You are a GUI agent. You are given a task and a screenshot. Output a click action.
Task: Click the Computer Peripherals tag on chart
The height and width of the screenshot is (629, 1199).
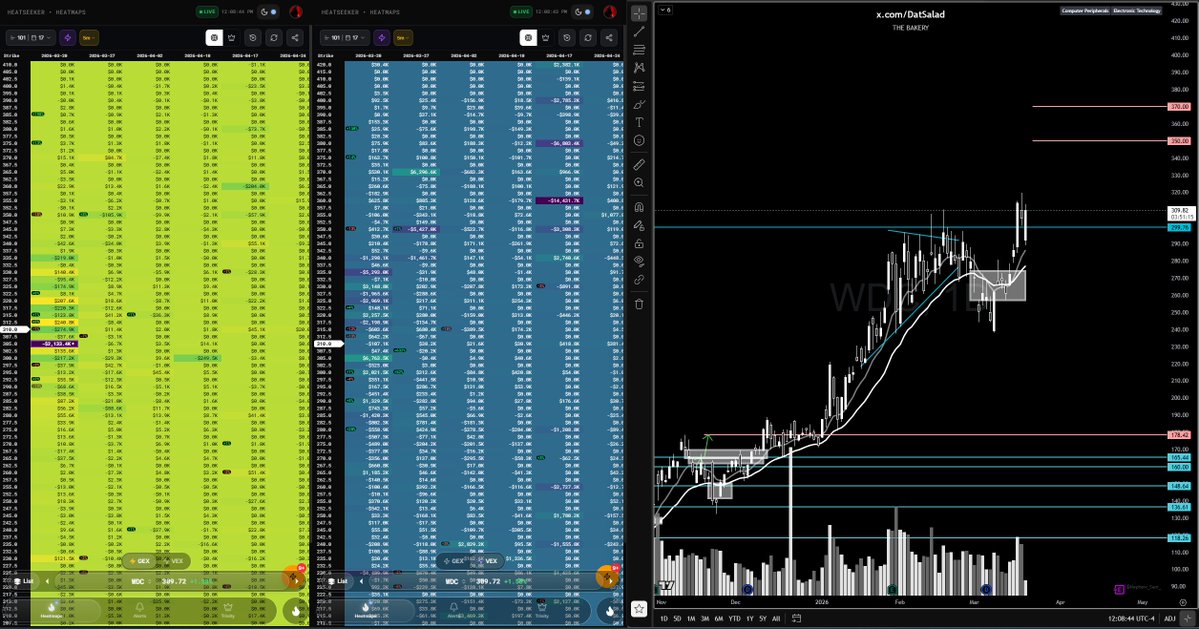pyautogui.click(x=1084, y=11)
